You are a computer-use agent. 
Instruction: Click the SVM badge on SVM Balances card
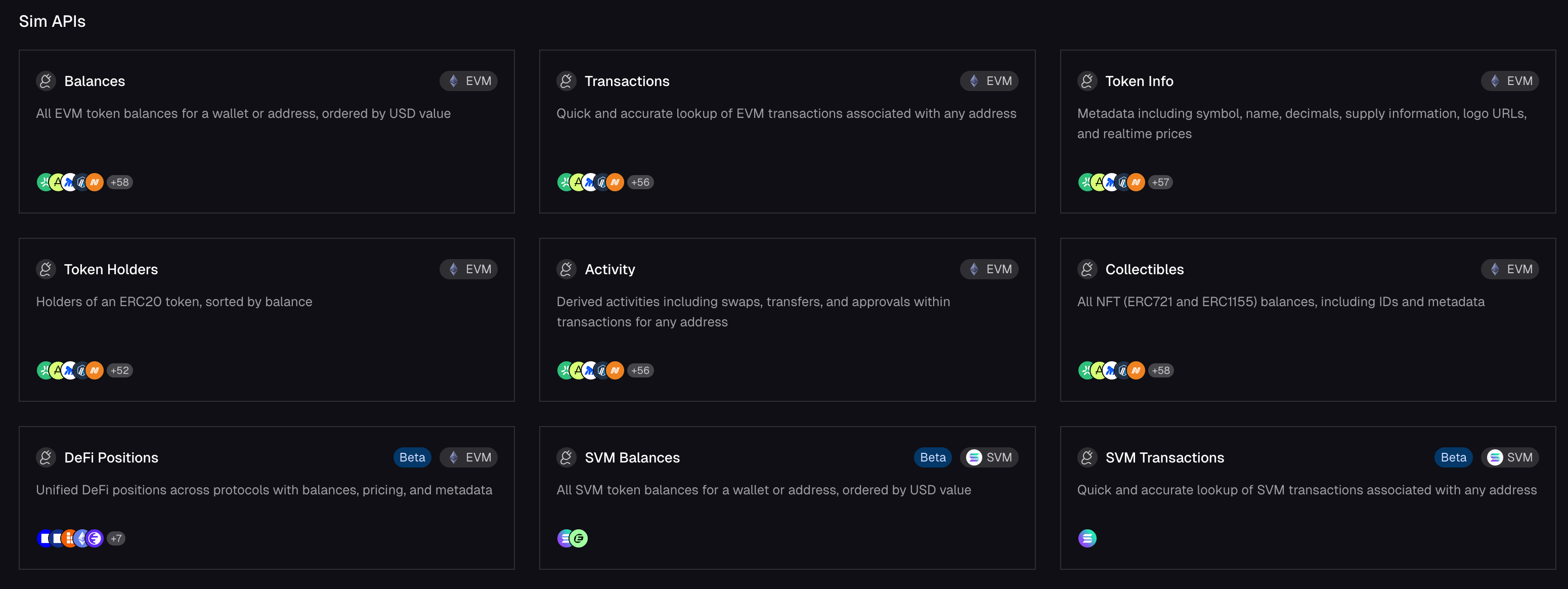[989, 457]
